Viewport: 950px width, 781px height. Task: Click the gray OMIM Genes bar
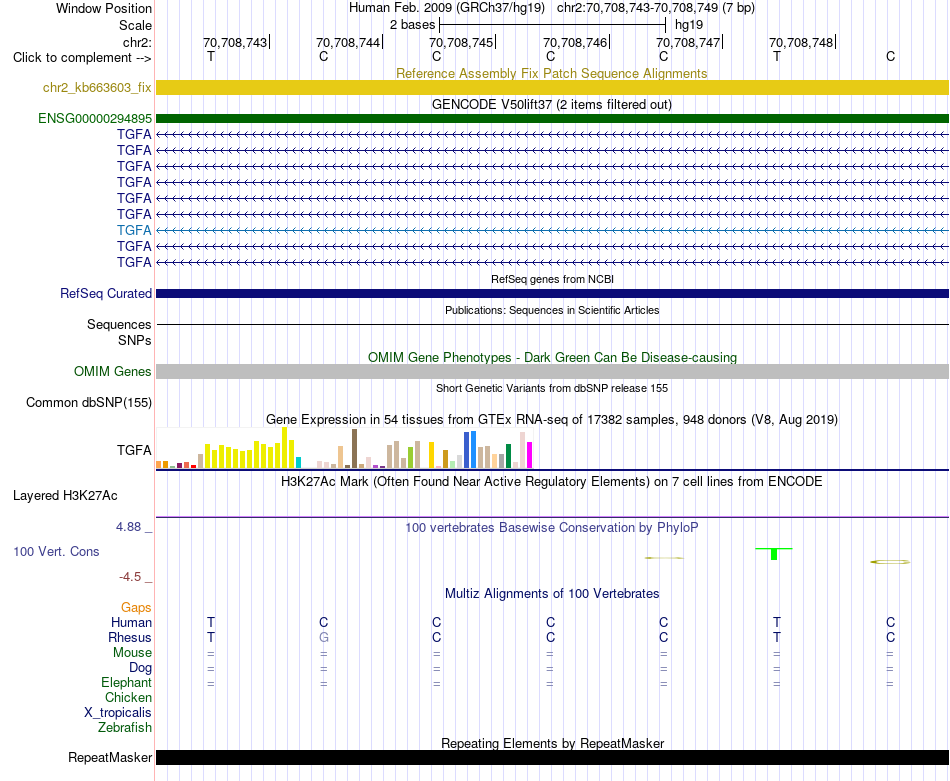[x=552, y=371]
